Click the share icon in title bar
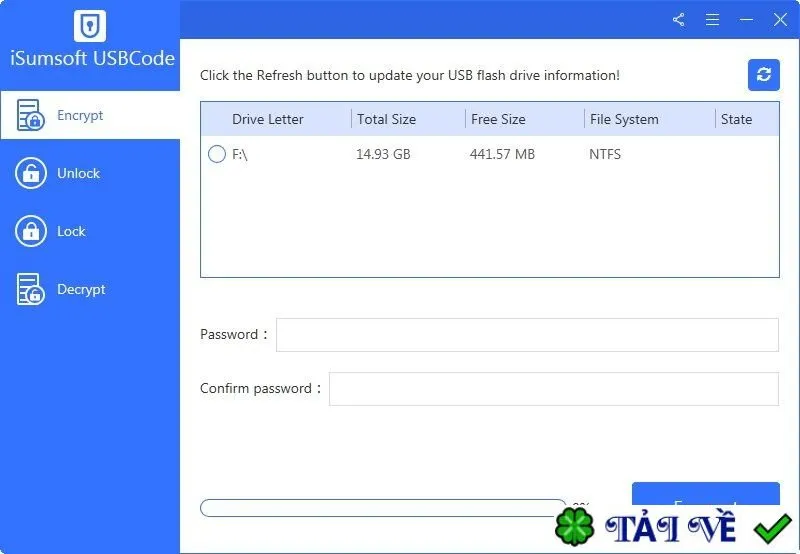Screen dimensions: 800x554 (x=679, y=20)
